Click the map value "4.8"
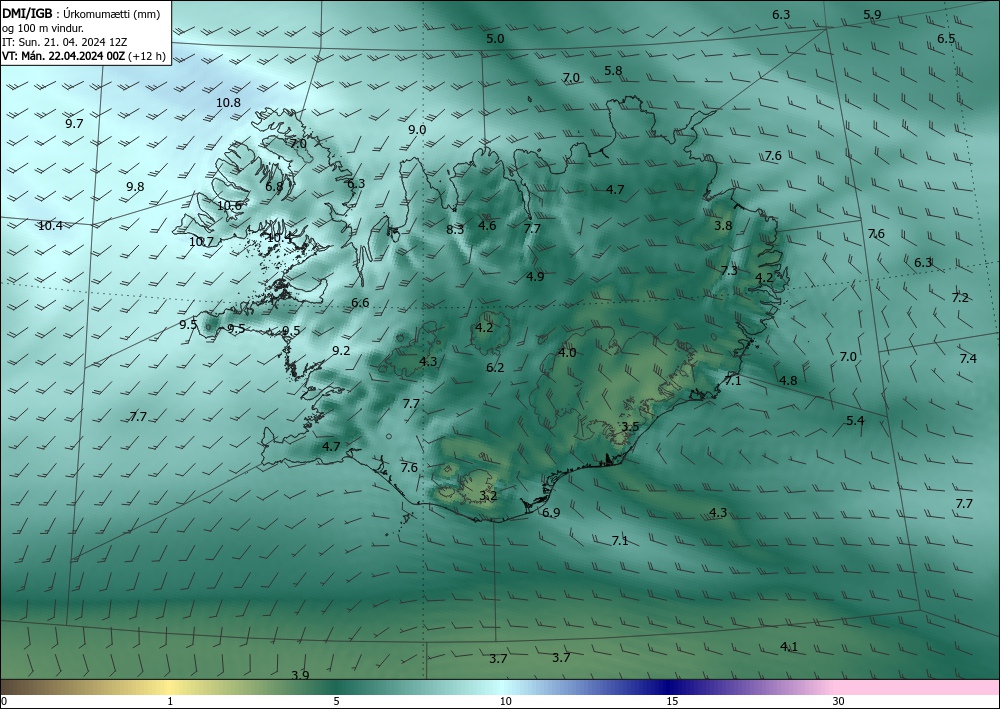1000x709 pixels. pos(788,381)
